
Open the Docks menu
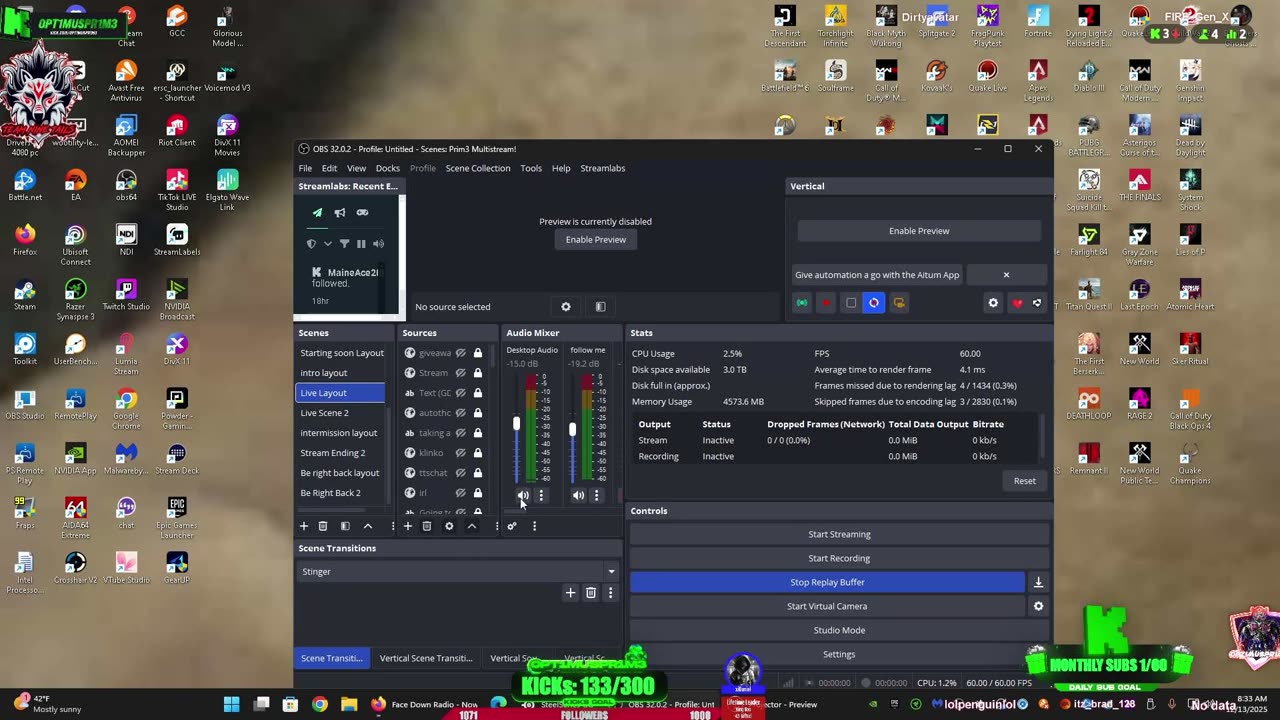(x=388, y=168)
